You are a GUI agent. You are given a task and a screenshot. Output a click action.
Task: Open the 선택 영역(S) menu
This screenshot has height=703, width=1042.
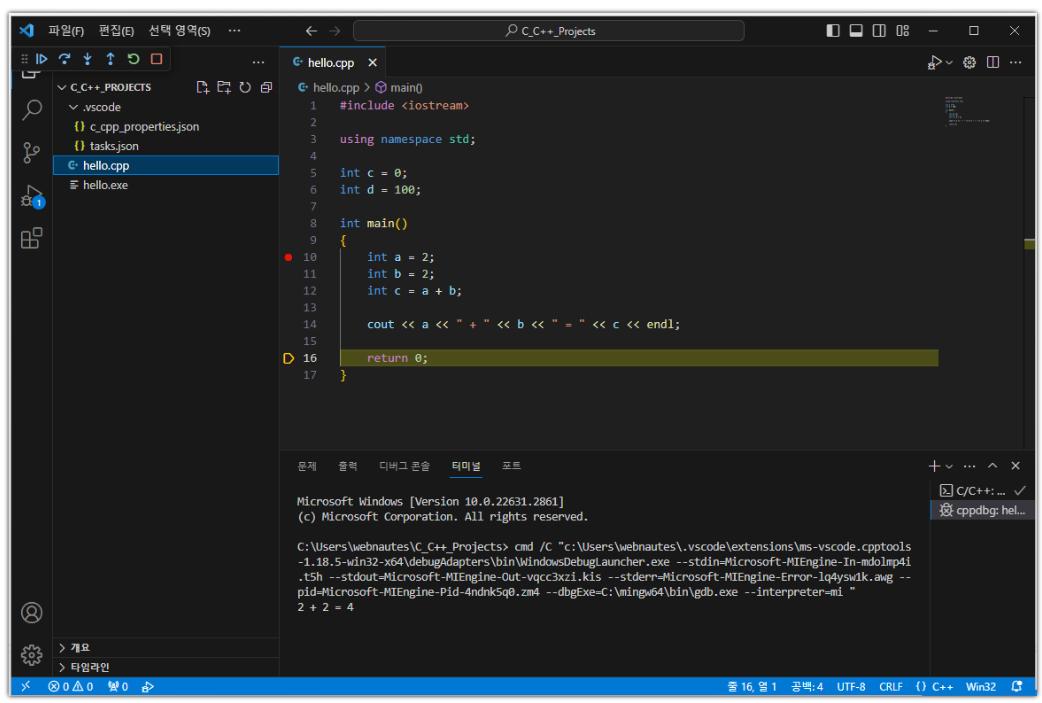(x=179, y=31)
